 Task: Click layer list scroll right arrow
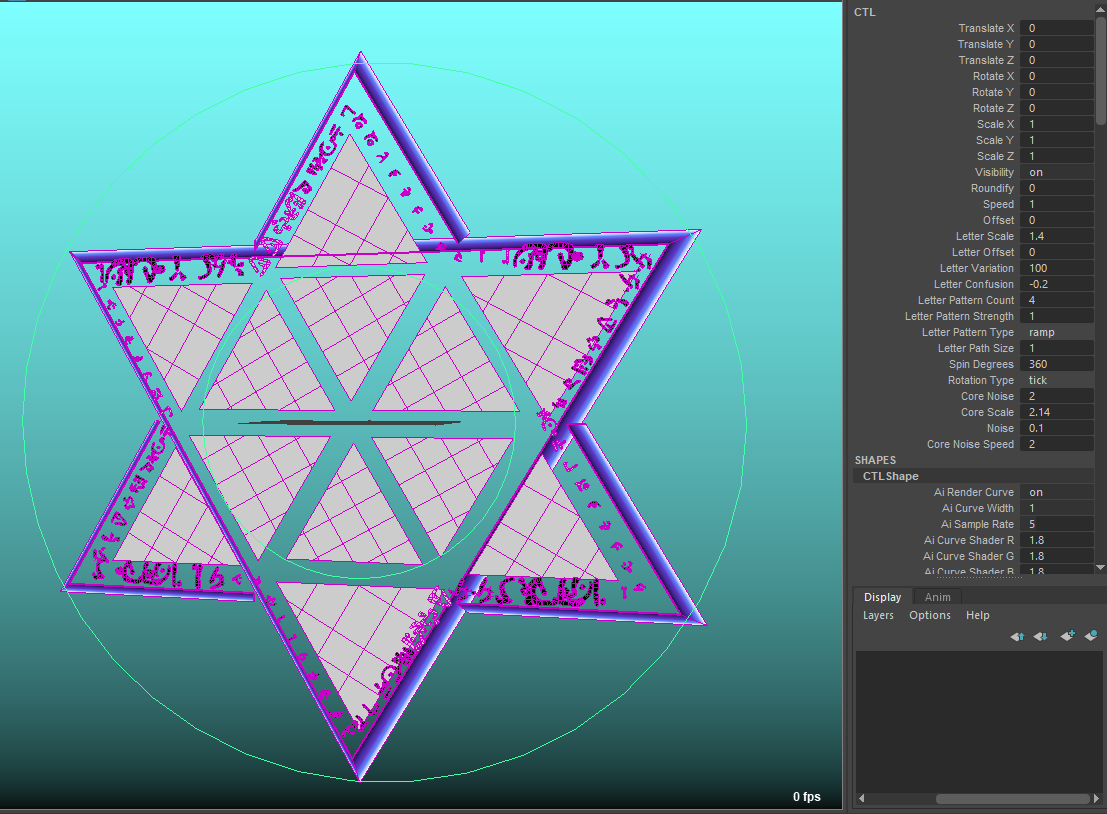coord(1096,798)
